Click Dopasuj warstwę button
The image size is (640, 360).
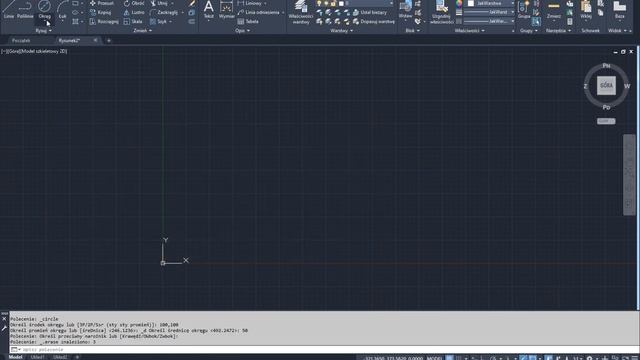[373, 21]
